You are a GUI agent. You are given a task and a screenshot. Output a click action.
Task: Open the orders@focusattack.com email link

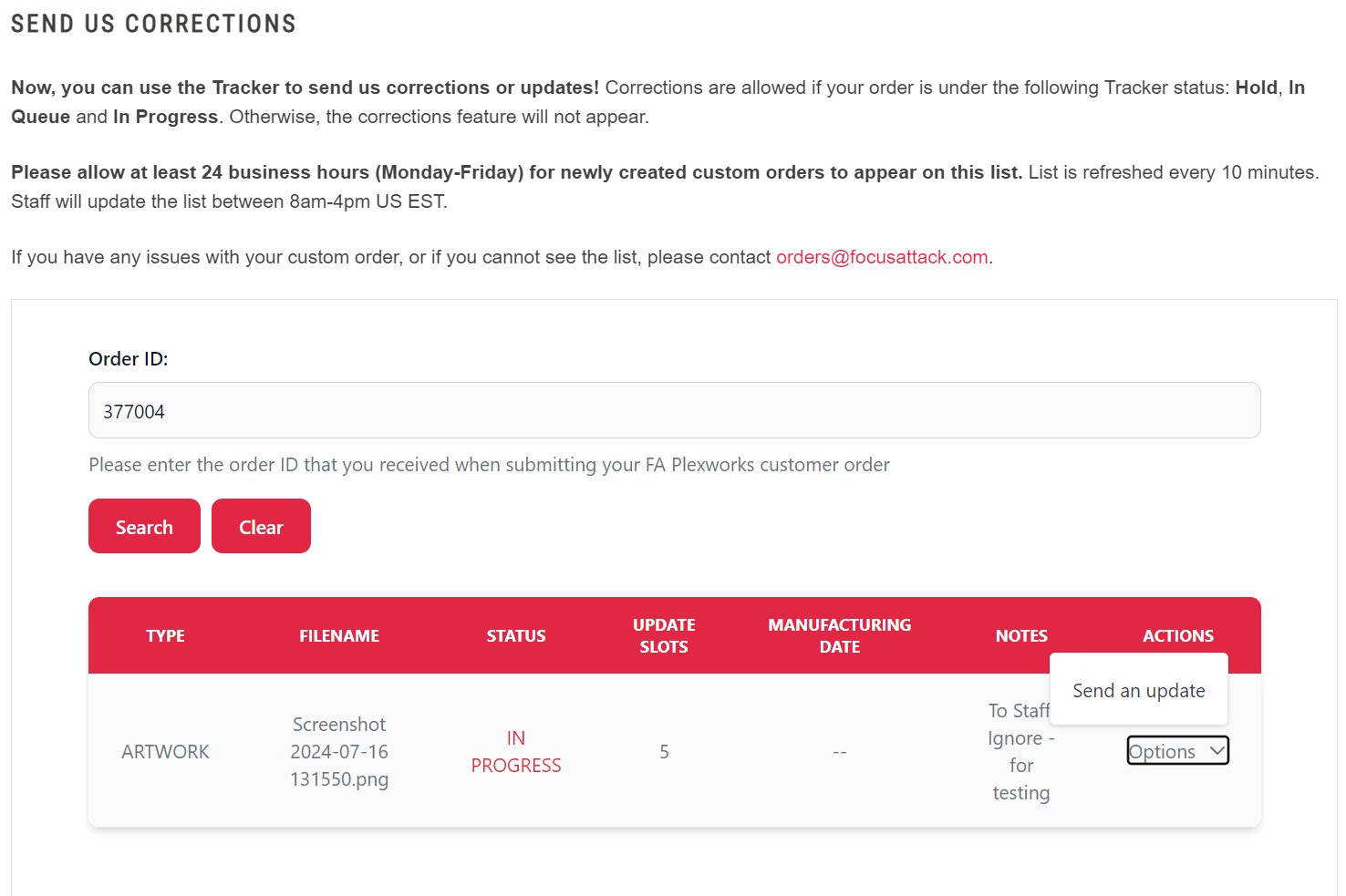coord(882,257)
